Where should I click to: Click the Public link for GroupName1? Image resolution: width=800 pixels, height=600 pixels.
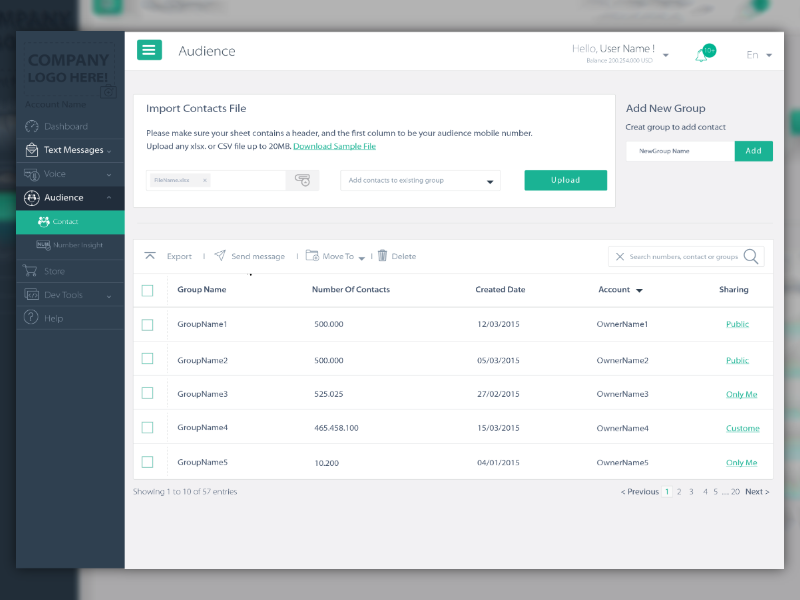click(737, 324)
